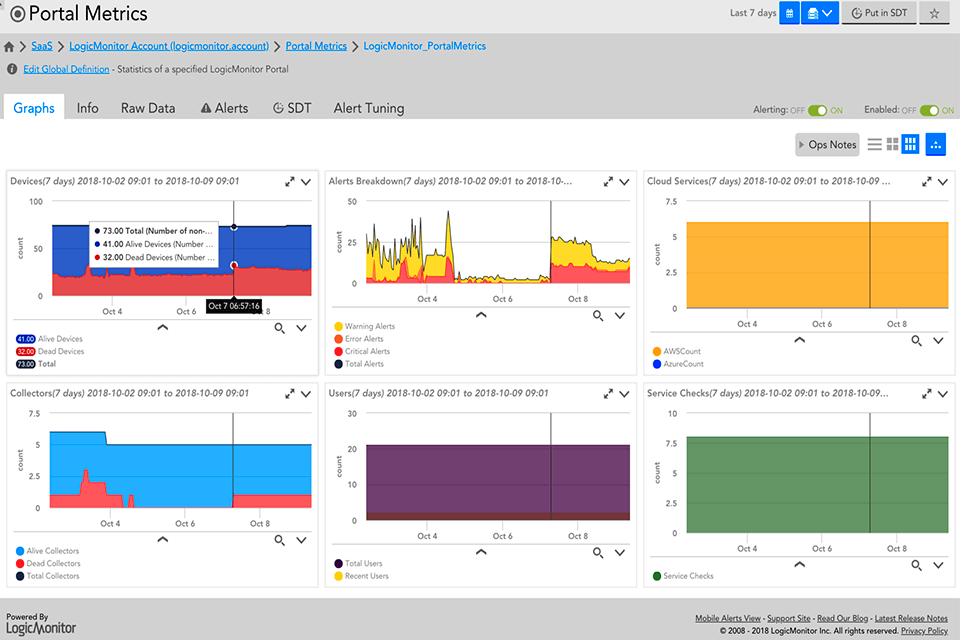960x640 pixels.
Task: Zoom the Alerts Breakdown graph with magnifier
Action: point(598,316)
